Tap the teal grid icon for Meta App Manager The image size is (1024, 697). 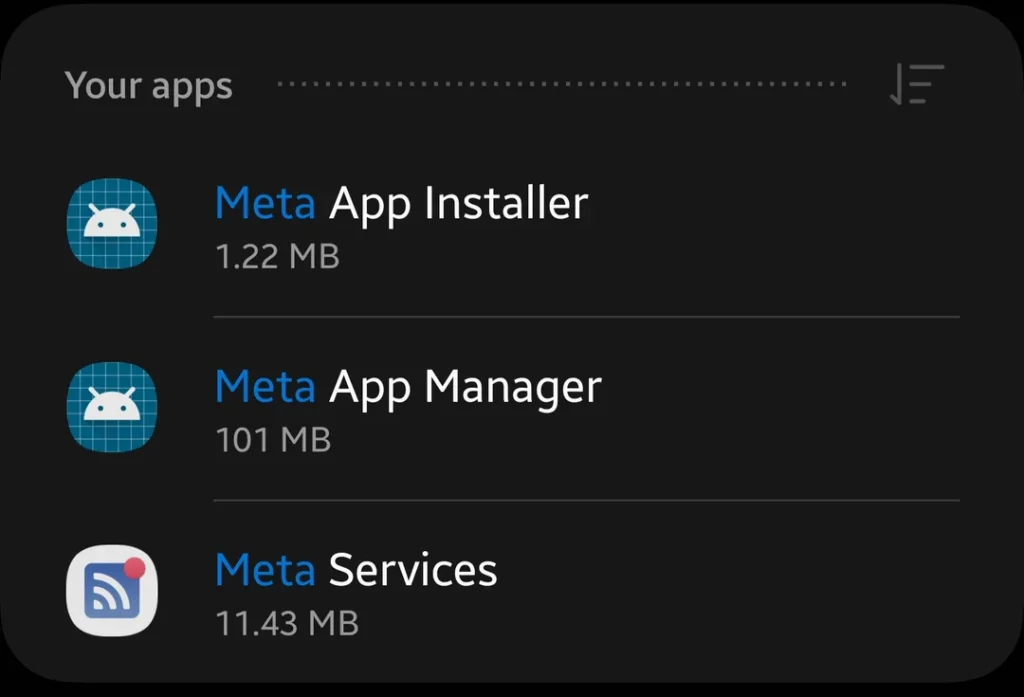click(112, 407)
